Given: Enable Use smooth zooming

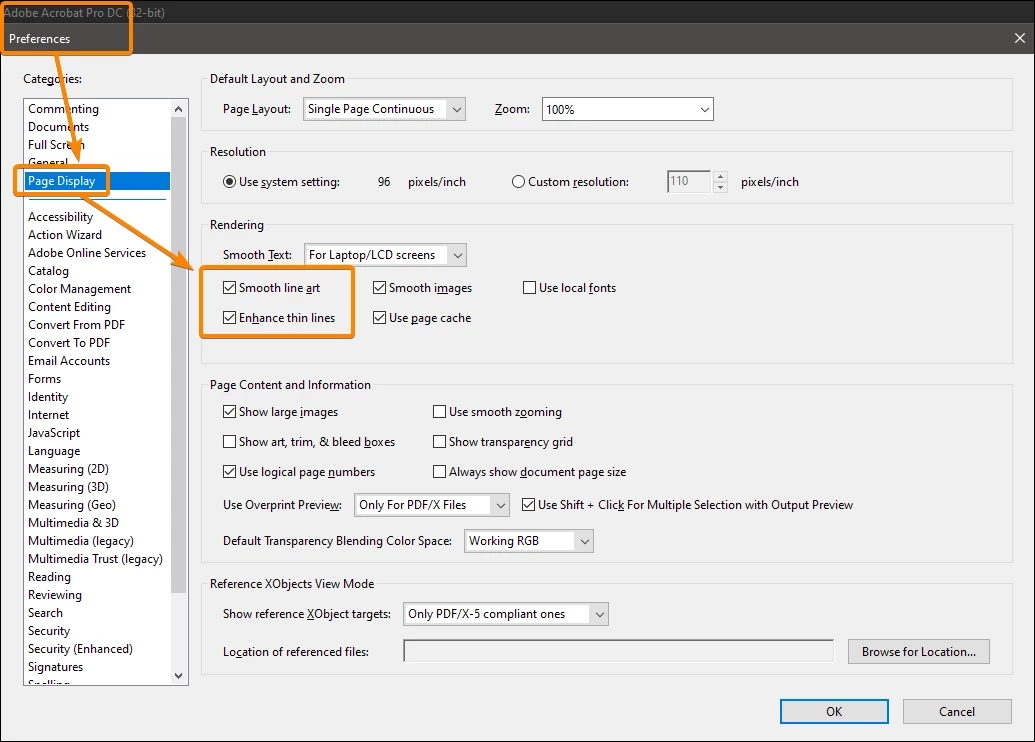Looking at the screenshot, I should pyautogui.click(x=439, y=411).
